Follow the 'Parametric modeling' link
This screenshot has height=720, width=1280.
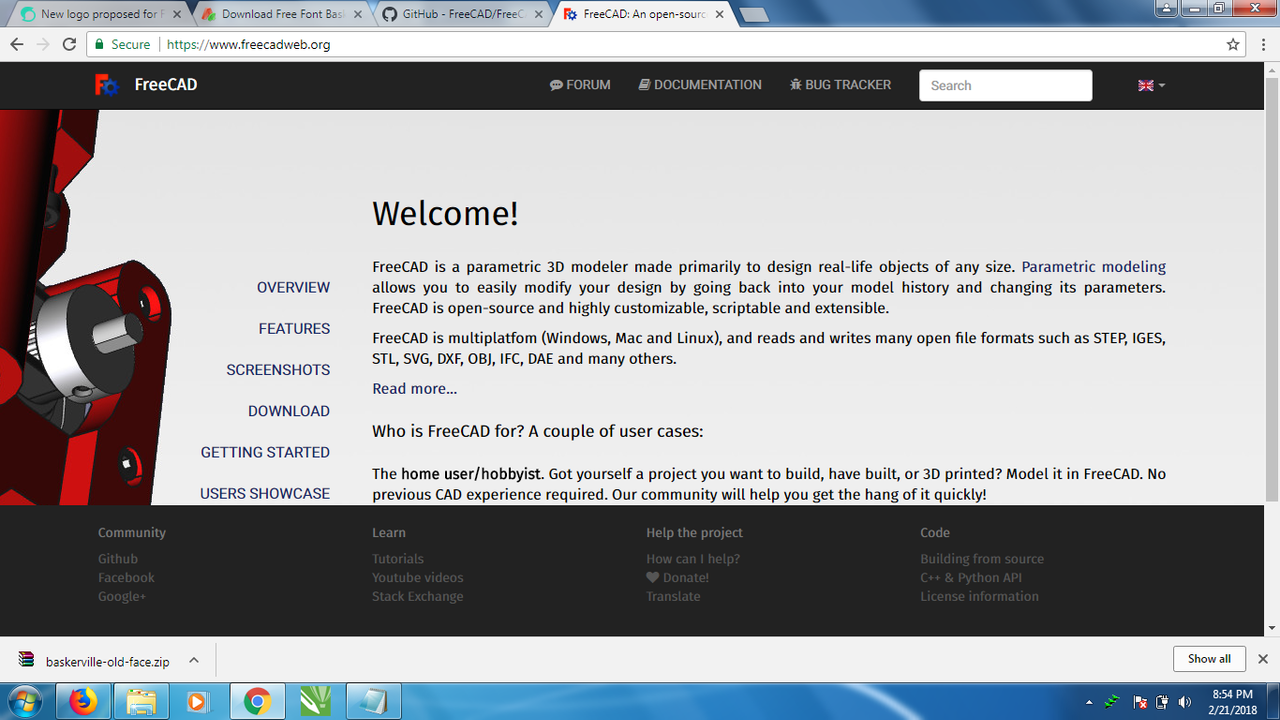pyautogui.click(x=1094, y=267)
